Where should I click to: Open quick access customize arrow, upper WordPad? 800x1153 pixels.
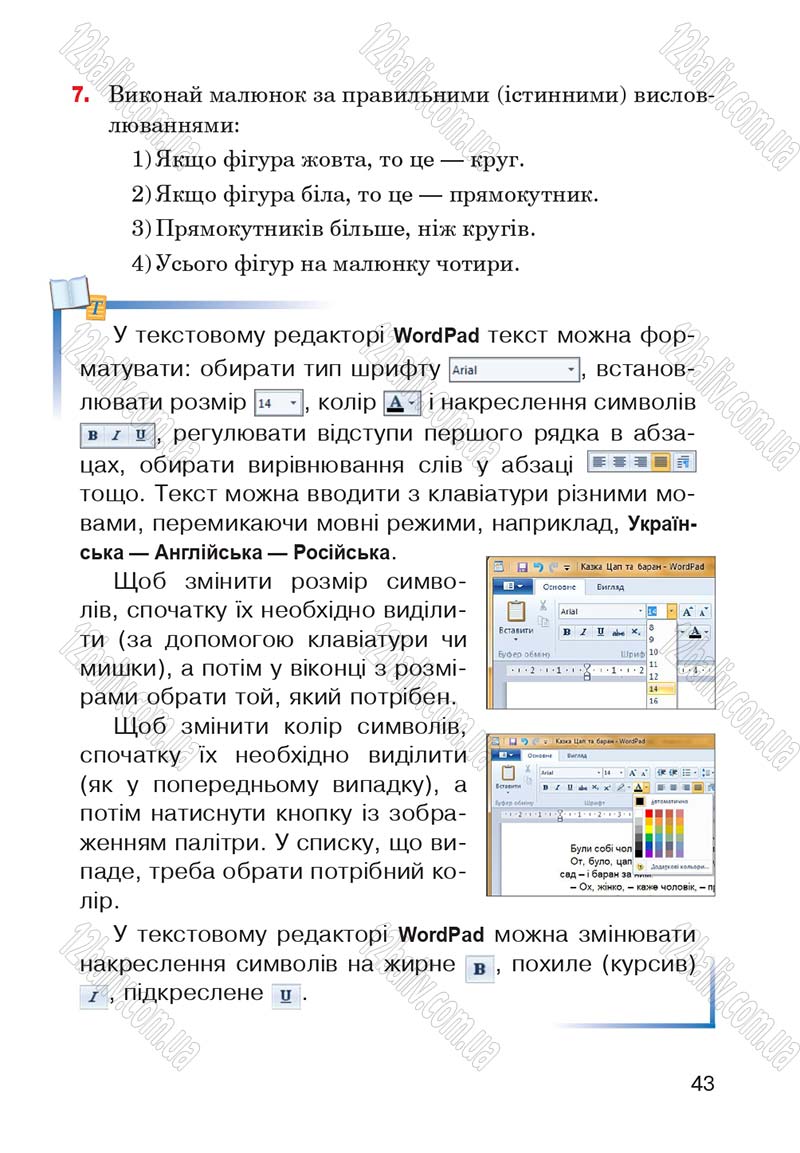coord(567,568)
